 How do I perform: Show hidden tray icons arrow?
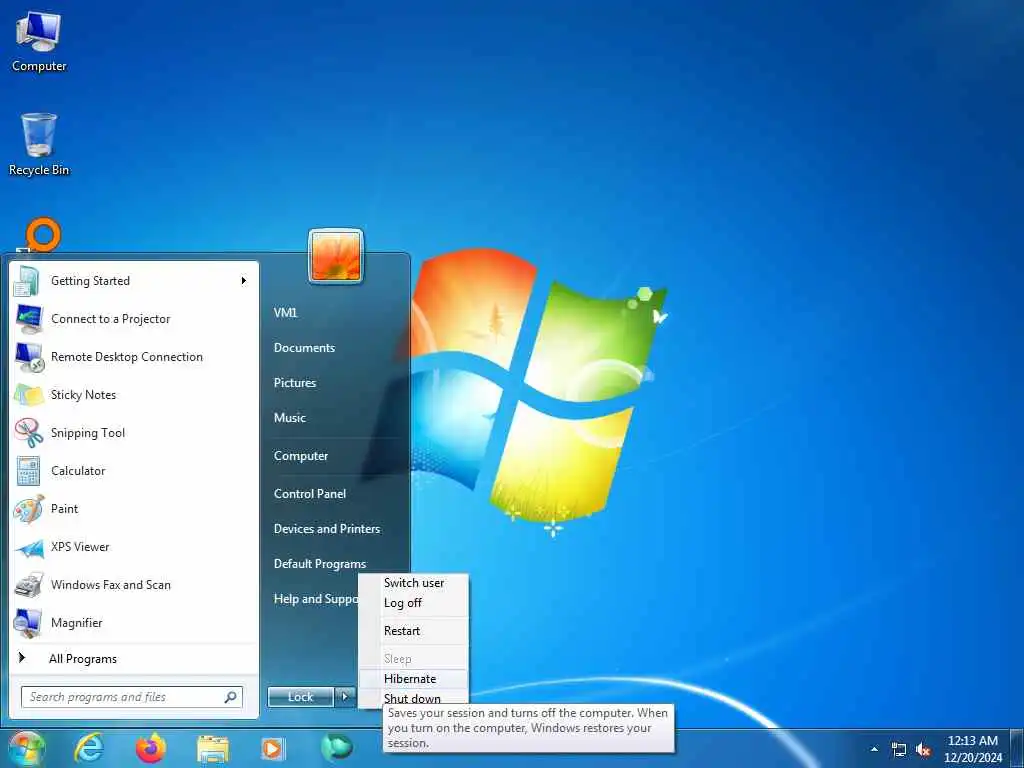(874, 749)
